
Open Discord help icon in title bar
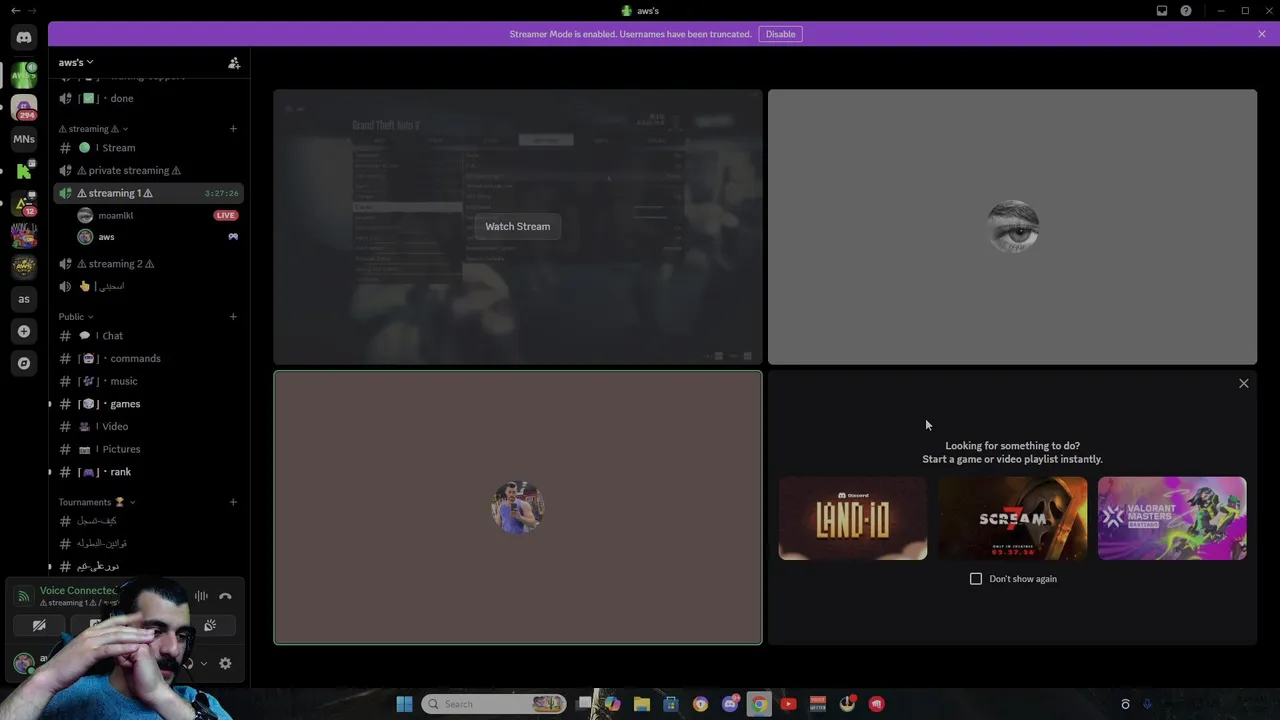[1186, 11]
